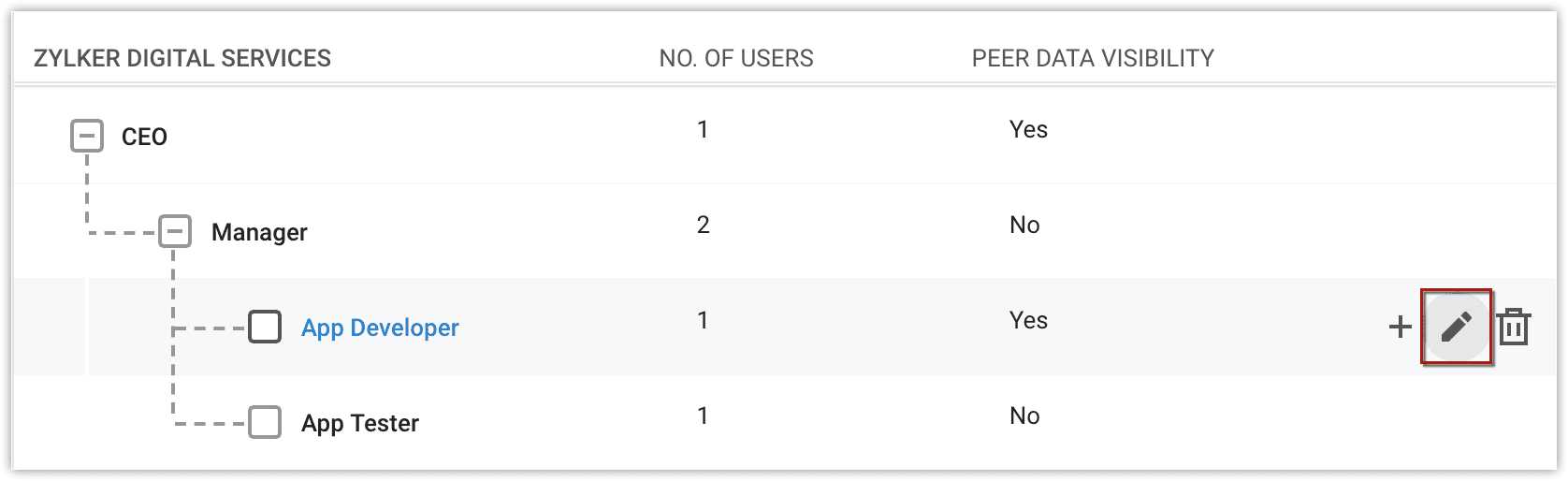The image size is (1568, 481).
Task: Click the pencil edit icon for App Developer
Action: [1456, 327]
